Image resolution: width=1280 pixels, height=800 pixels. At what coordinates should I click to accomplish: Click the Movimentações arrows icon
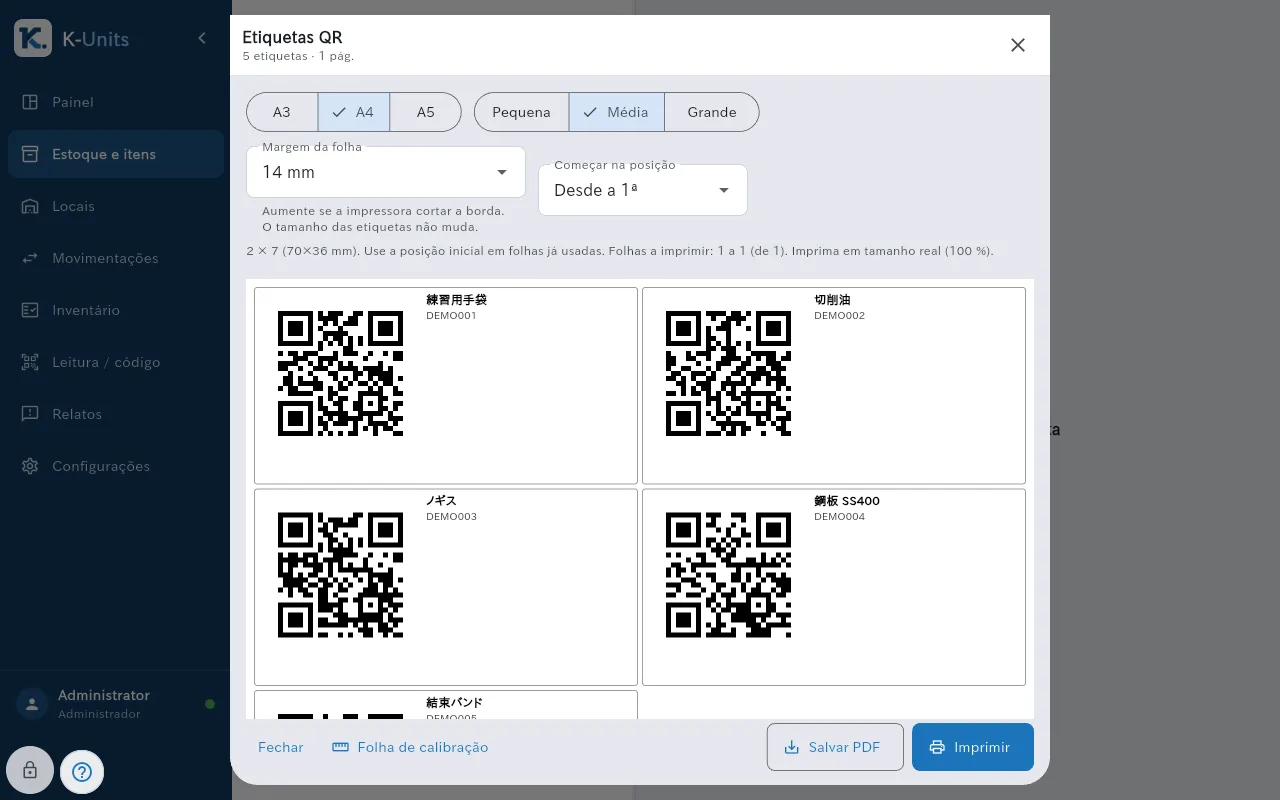coord(30,258)
